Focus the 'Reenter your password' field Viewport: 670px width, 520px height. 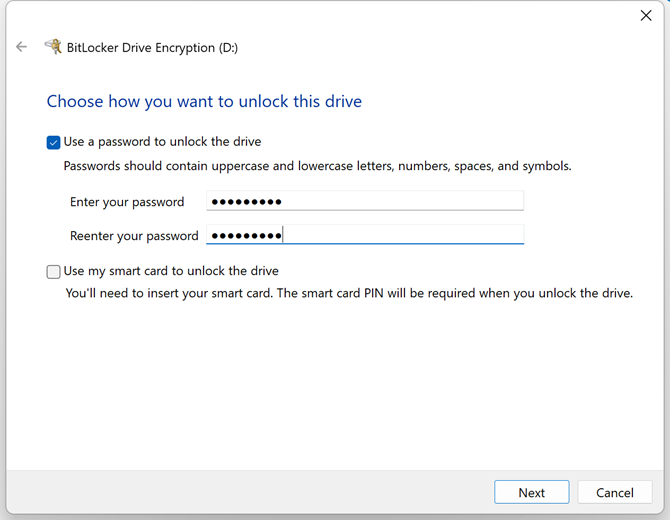[x=365, y=235]
